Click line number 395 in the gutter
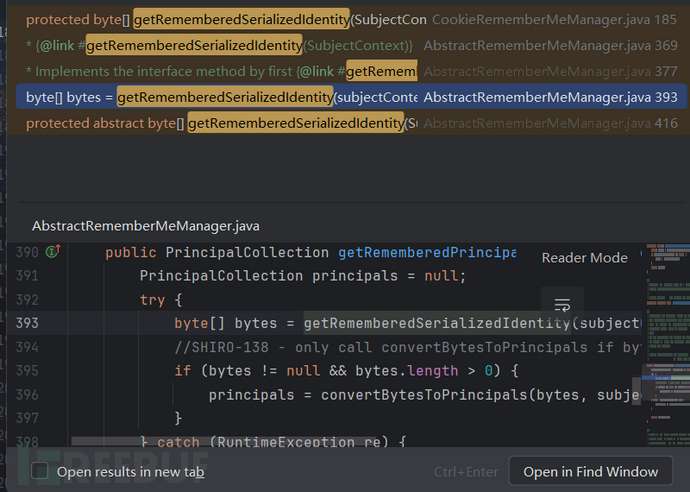 (x=27, y=370)
